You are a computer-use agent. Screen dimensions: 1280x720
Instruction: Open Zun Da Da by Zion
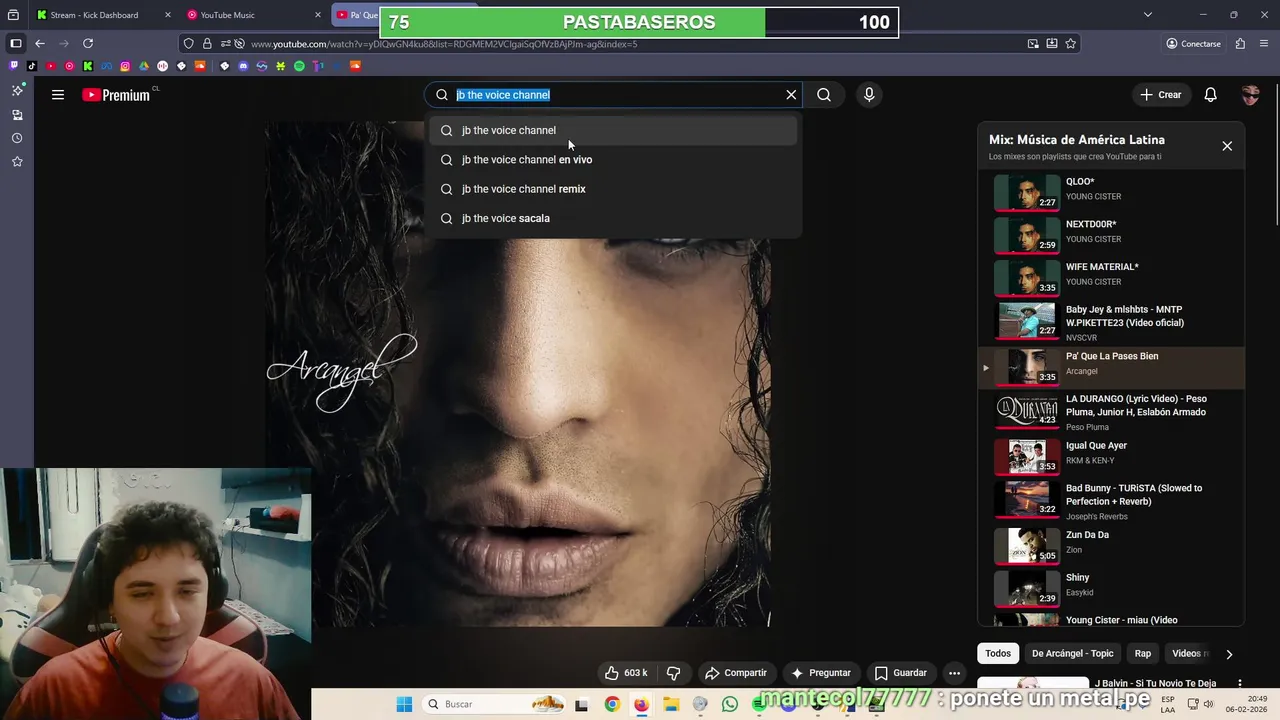tap(1110, 544)
